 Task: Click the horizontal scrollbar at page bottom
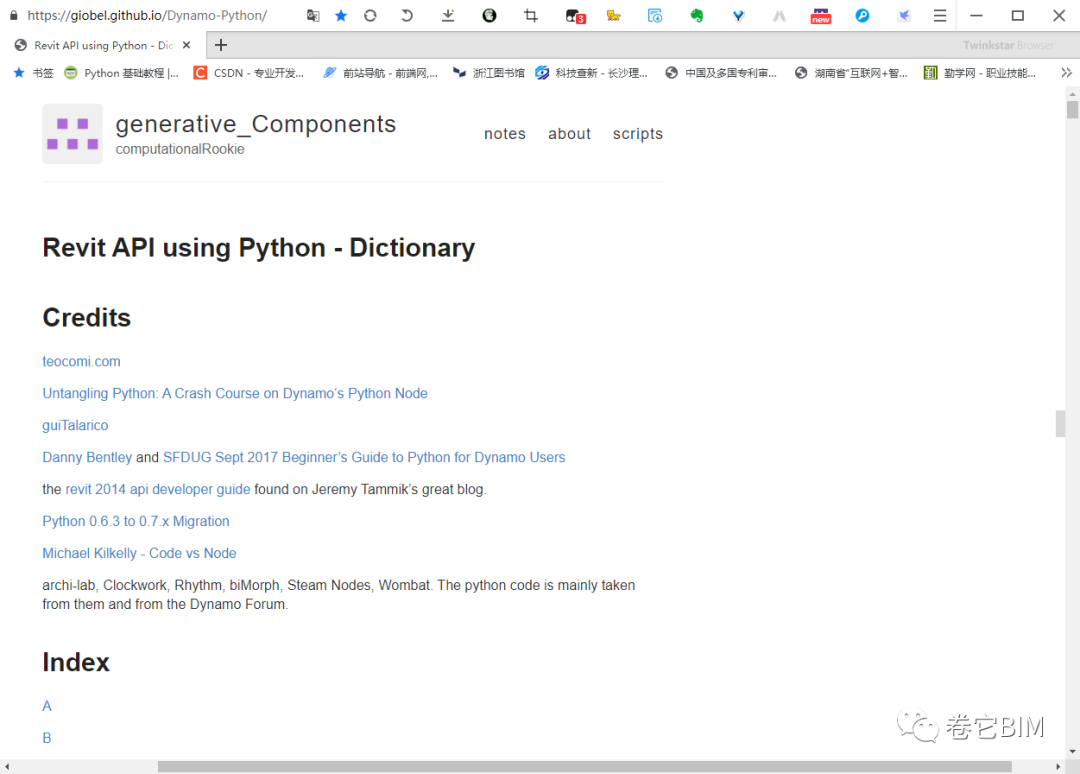[x=584, y=767]
